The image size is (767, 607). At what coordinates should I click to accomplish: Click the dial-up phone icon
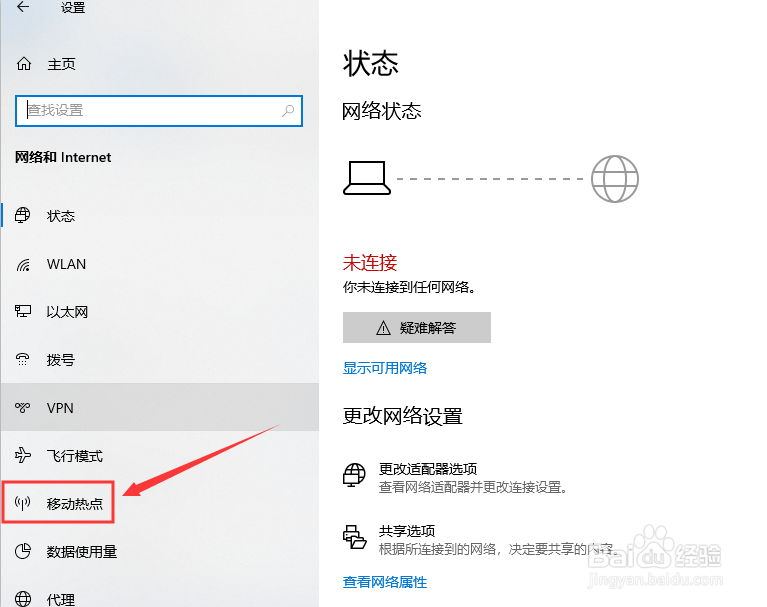point(23,360)
